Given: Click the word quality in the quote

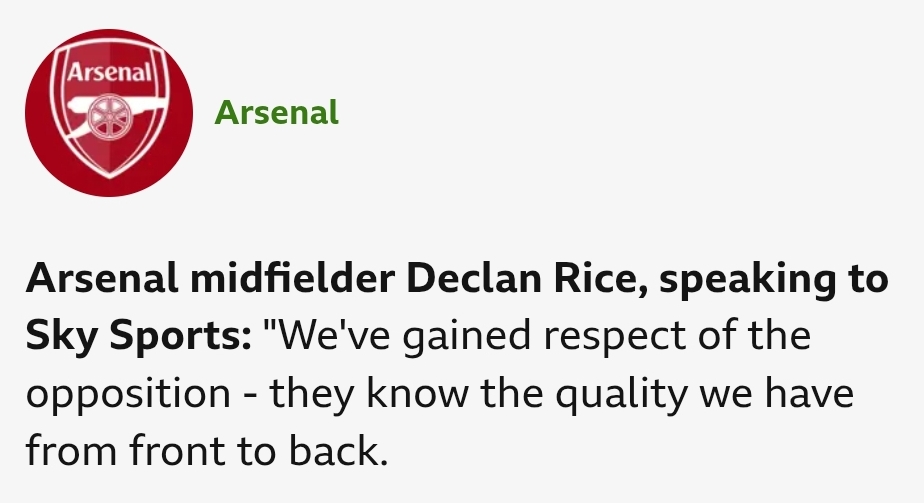Looking at the screenshot, I should [622, 394].
